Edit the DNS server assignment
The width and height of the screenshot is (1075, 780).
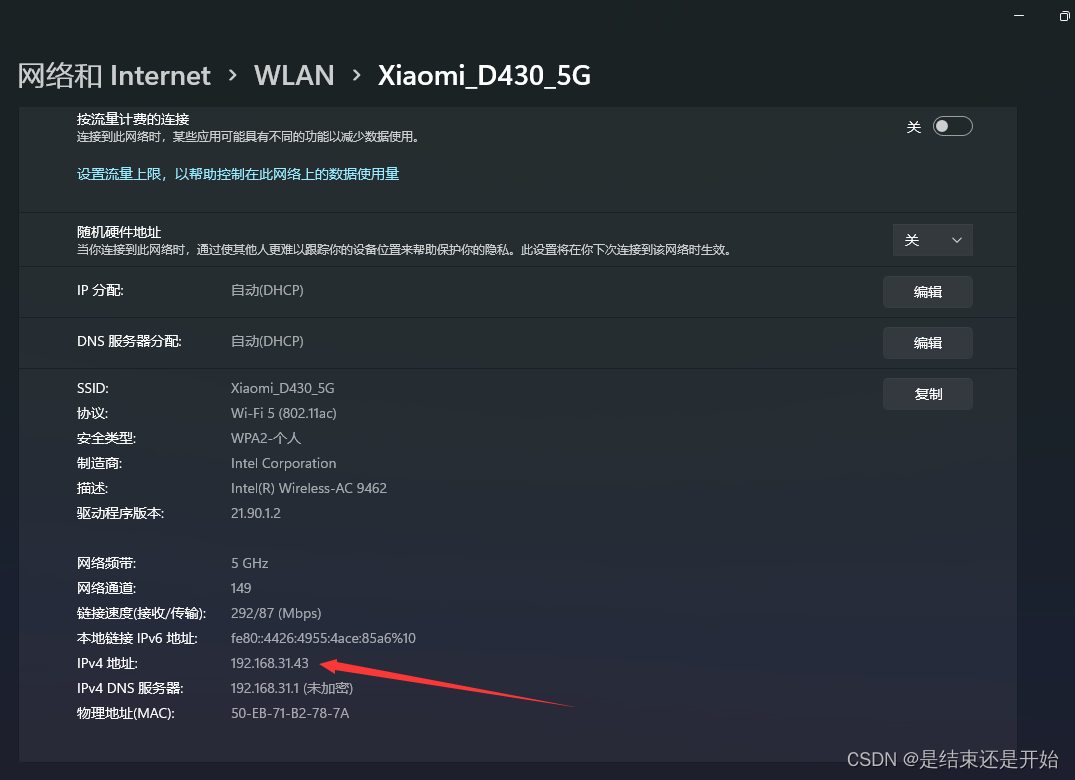[x=928, y=343]
